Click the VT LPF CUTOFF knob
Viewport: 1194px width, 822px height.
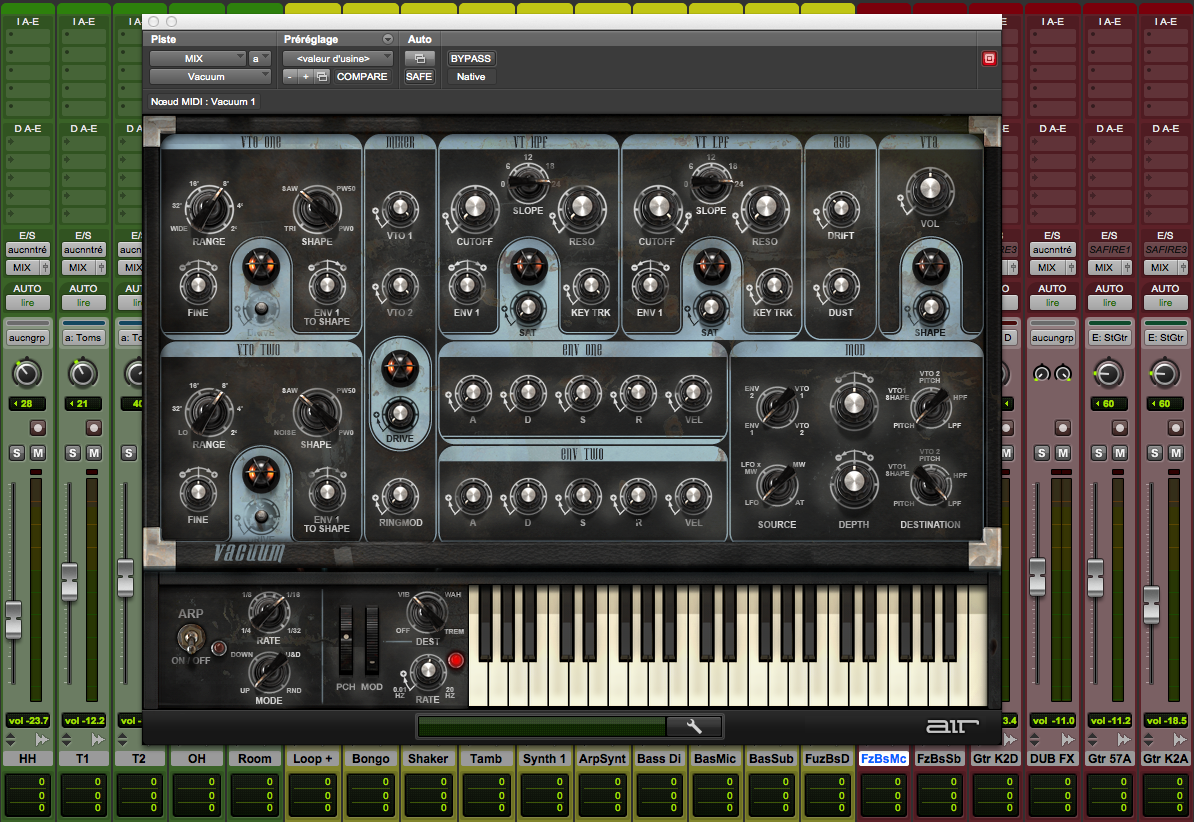657,207
